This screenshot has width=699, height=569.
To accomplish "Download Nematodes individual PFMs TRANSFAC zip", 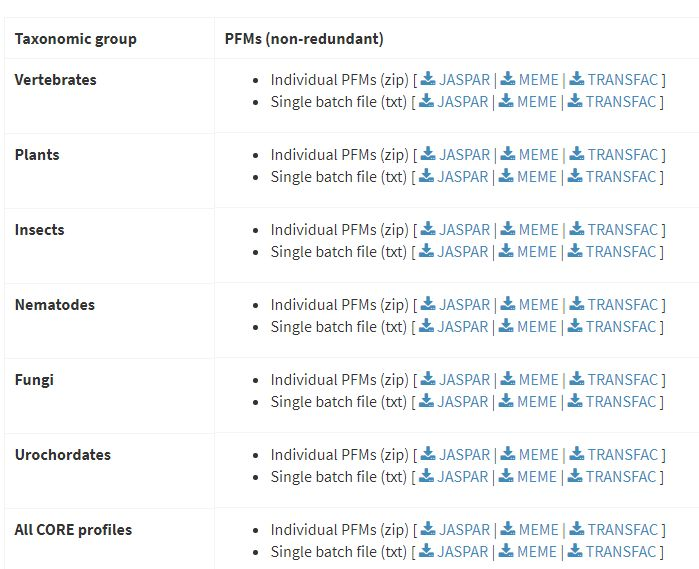I will [x=623, y=305].
